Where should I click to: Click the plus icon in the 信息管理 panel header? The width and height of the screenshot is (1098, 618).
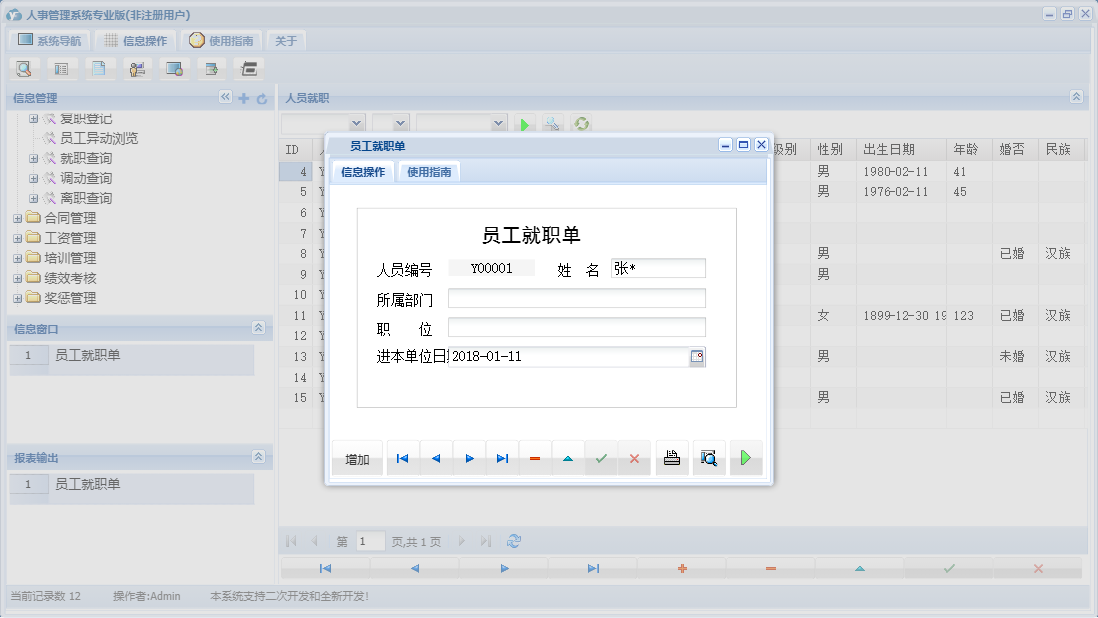point(245,99)
